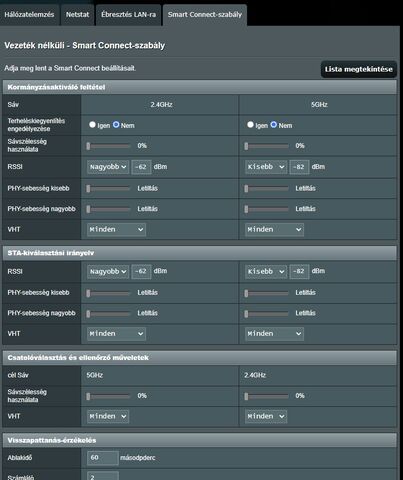This screenshot has height=480, width=403.
Task: Click the -82 dBm field in STA-kiválasztási section
Action: coord(299,271)
